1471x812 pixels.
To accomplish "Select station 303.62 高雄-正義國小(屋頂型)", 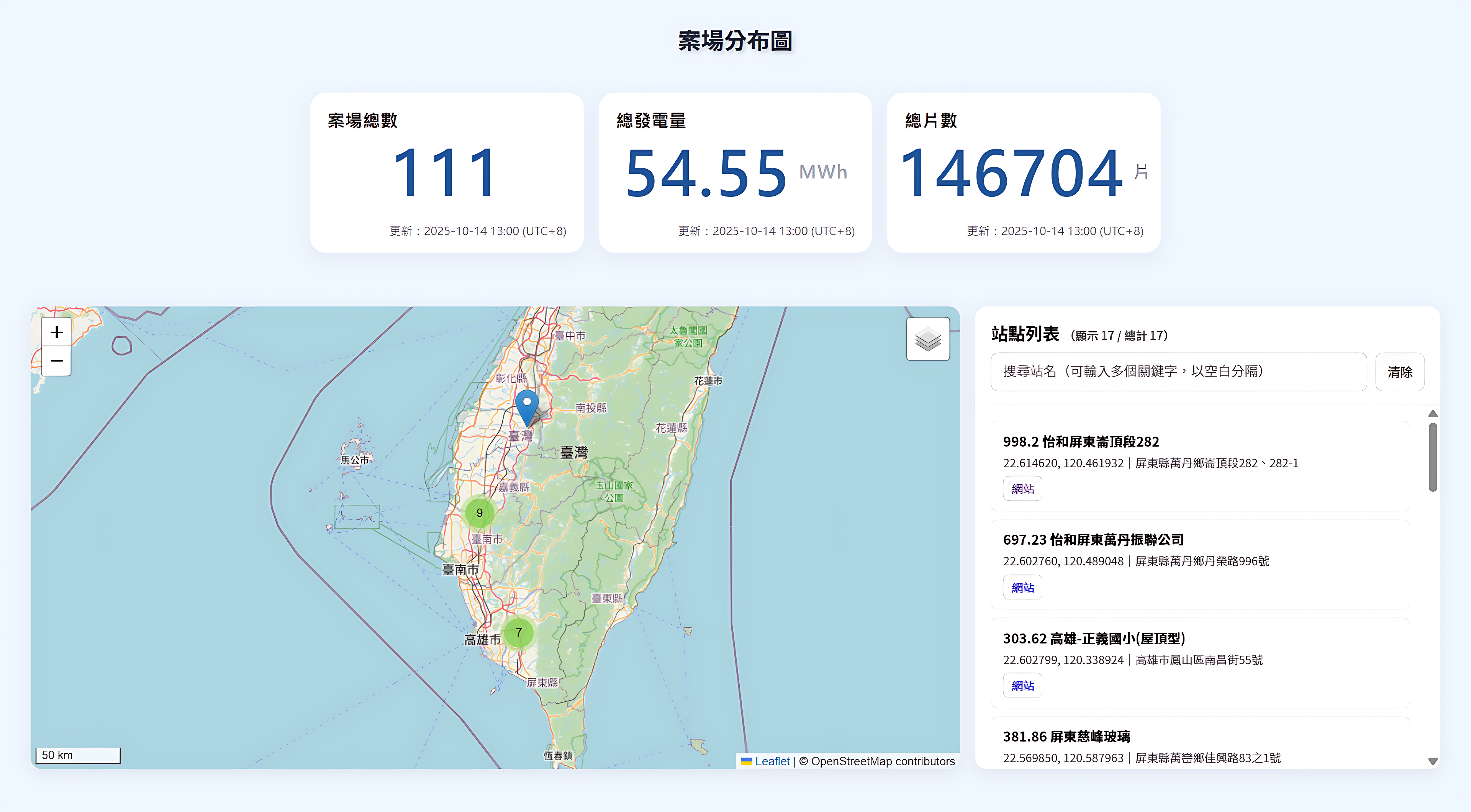I will point(1094,638).
